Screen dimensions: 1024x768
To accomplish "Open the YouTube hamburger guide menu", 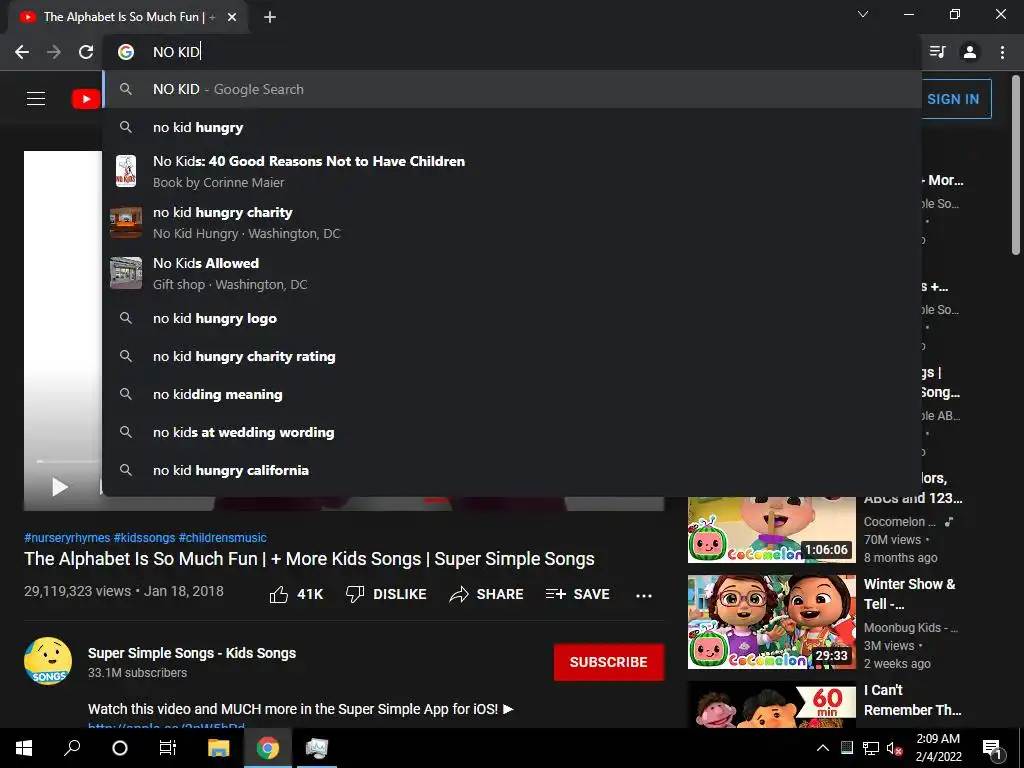I will click(36, 99).
